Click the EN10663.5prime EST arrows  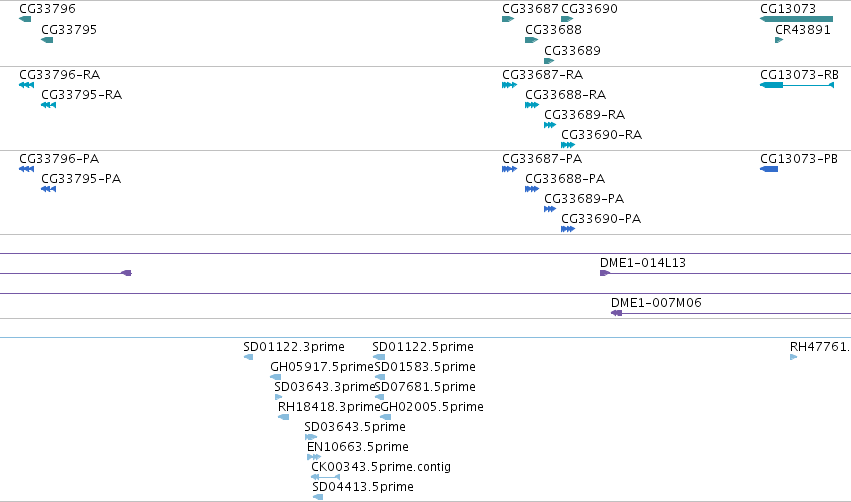tap(314, 457)
